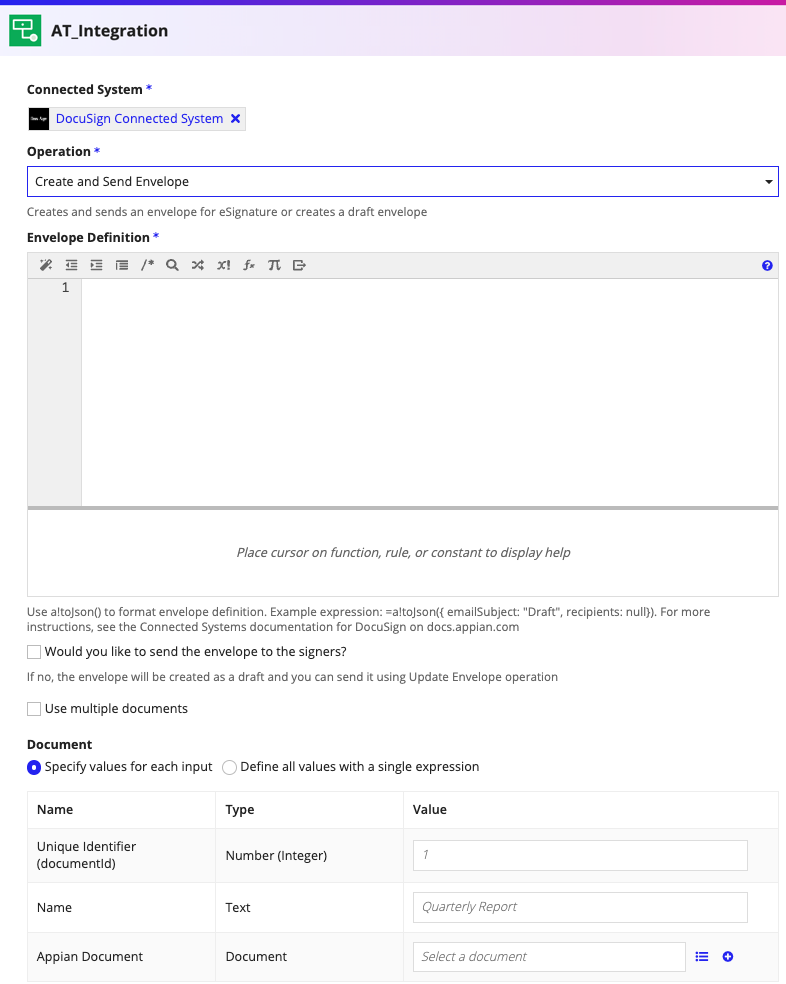Image resolution: width=786 pixels, height=984 pixels.
Task: Click the plus icon to upload a document
Action: point(728,956)
